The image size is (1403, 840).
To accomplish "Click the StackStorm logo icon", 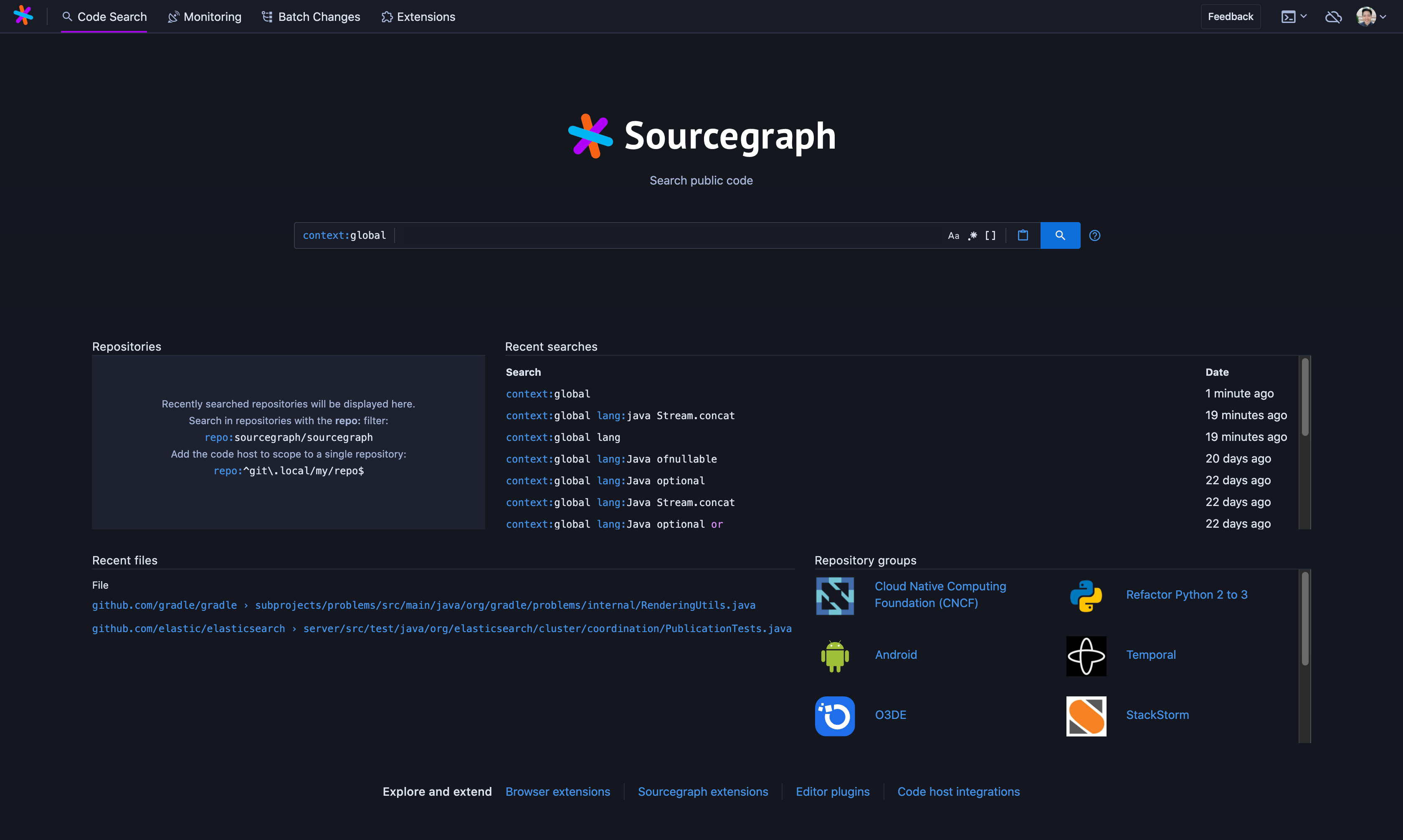I will 1086,716.
